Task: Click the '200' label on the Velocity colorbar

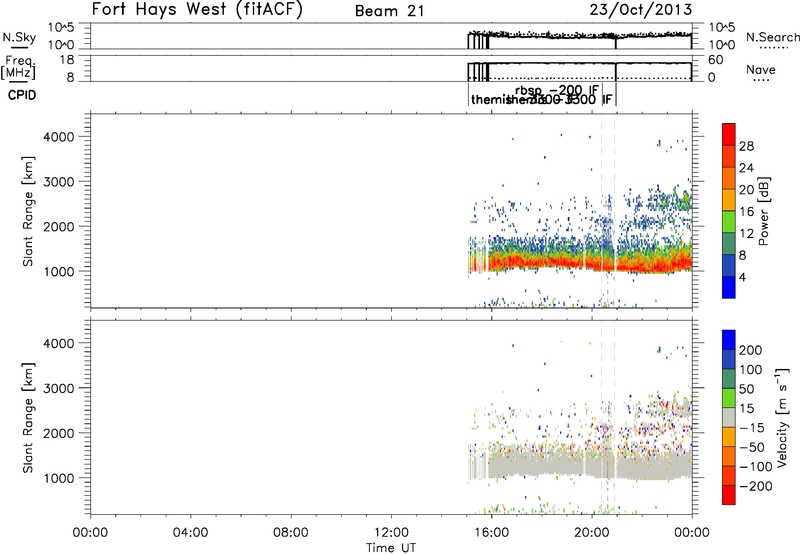Action: (x=751, y=350)
